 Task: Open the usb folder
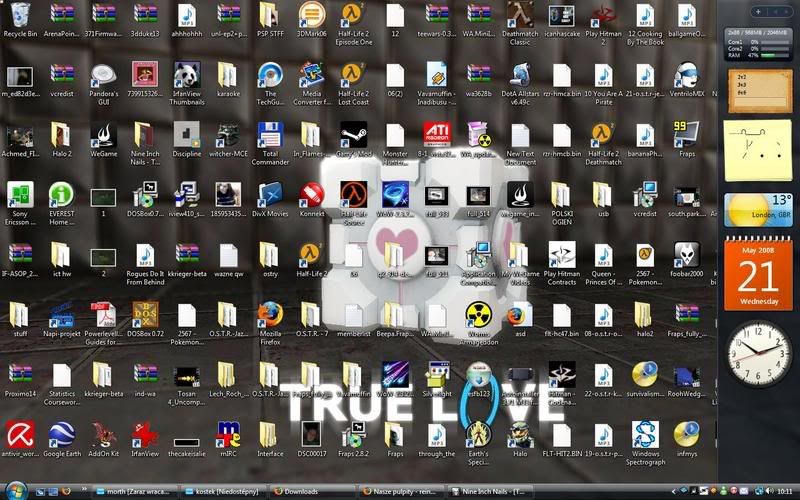(x=603, y=194)
